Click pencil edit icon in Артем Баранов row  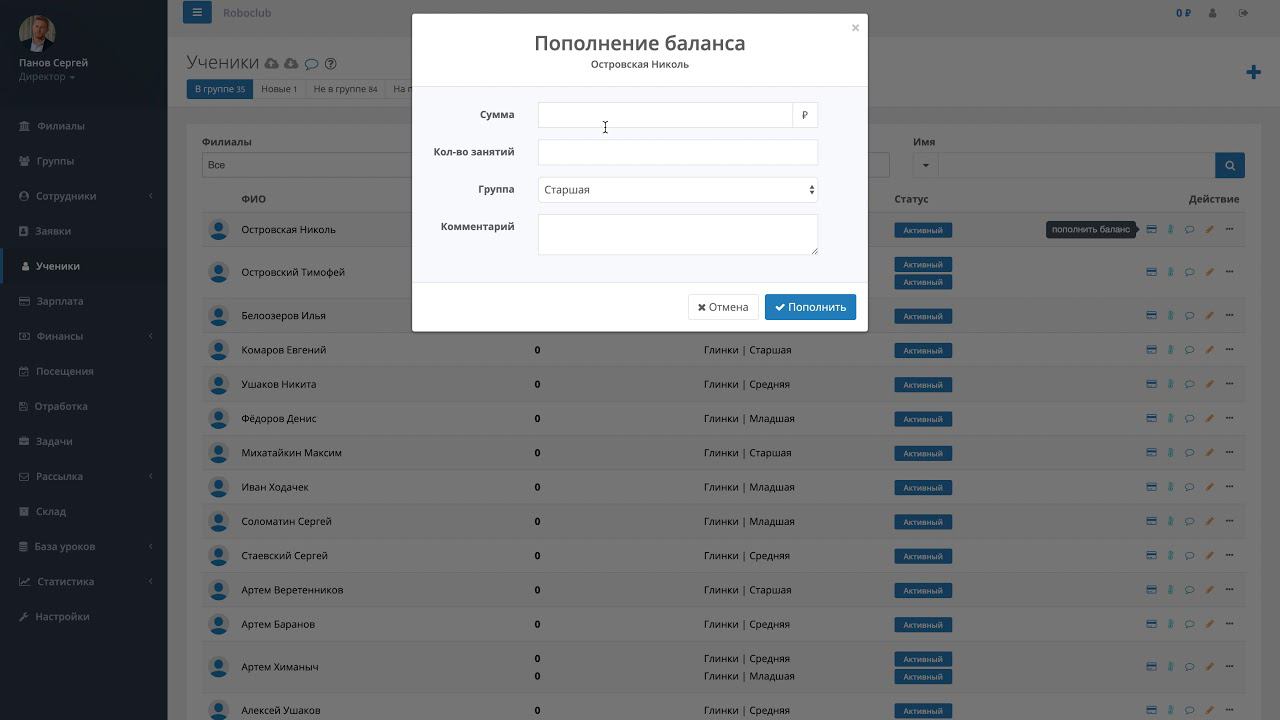coord(1209,624)
